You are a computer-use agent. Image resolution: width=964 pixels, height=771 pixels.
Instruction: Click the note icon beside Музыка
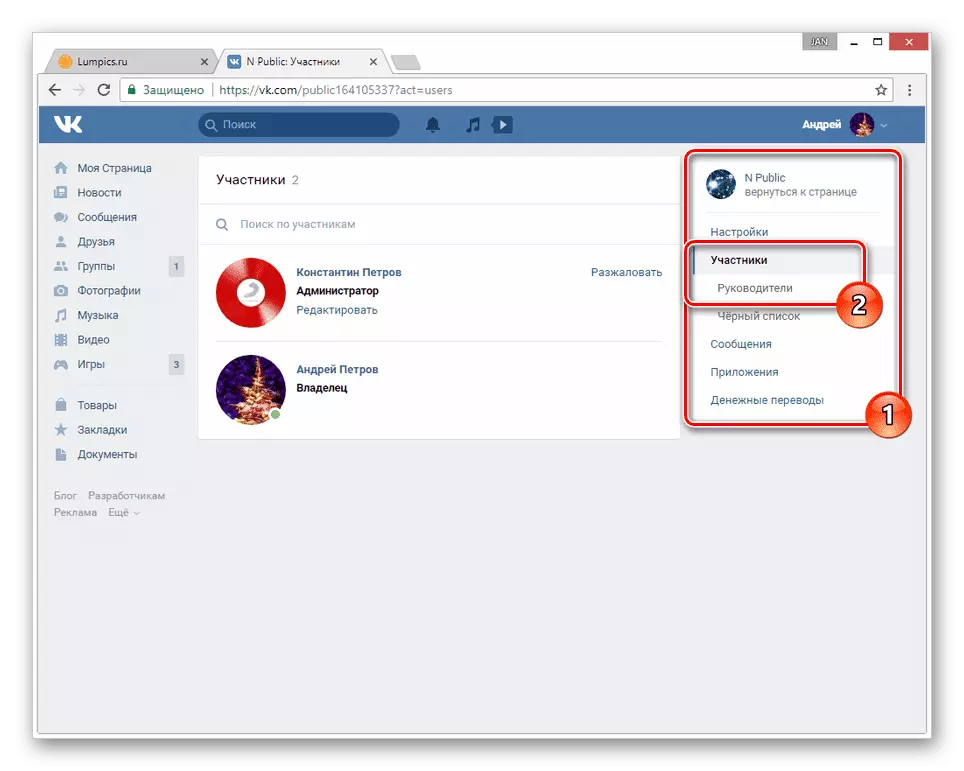(x=60, y=315)
